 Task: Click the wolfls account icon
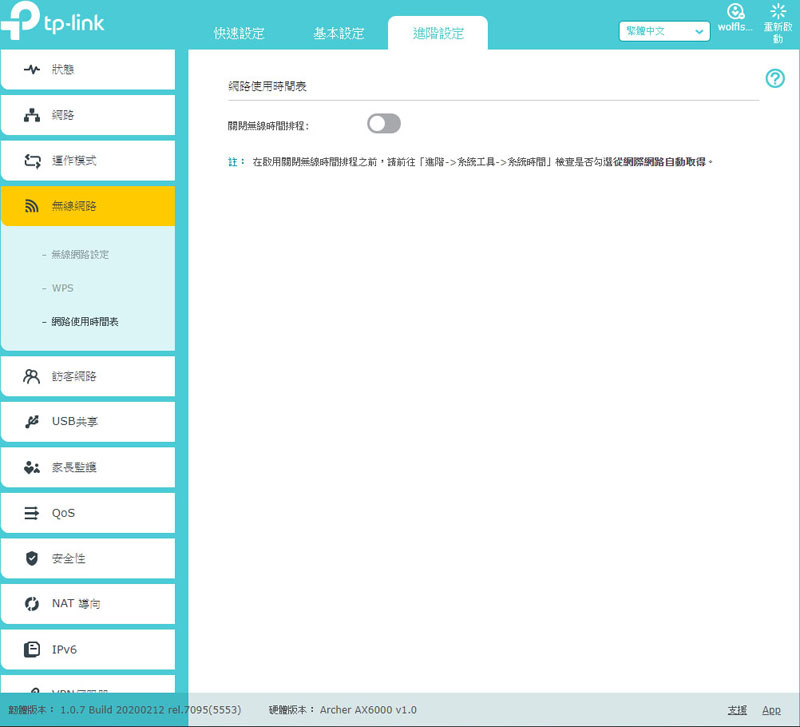tap(735, 11)
